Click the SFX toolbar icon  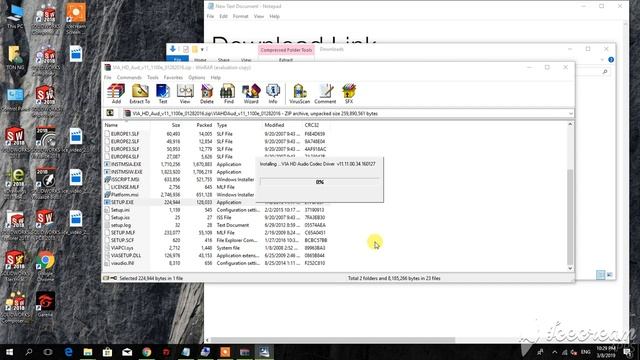click(x=349, y=93)
